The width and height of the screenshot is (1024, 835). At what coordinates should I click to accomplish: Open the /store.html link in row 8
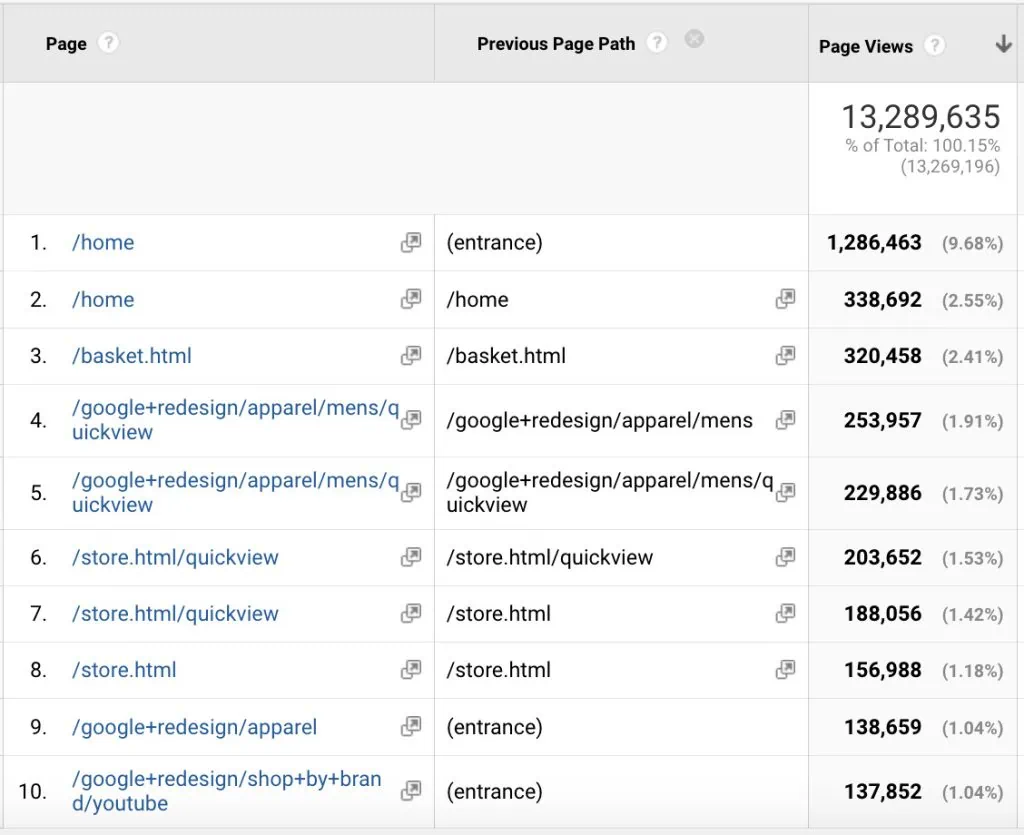click(124, 670)
